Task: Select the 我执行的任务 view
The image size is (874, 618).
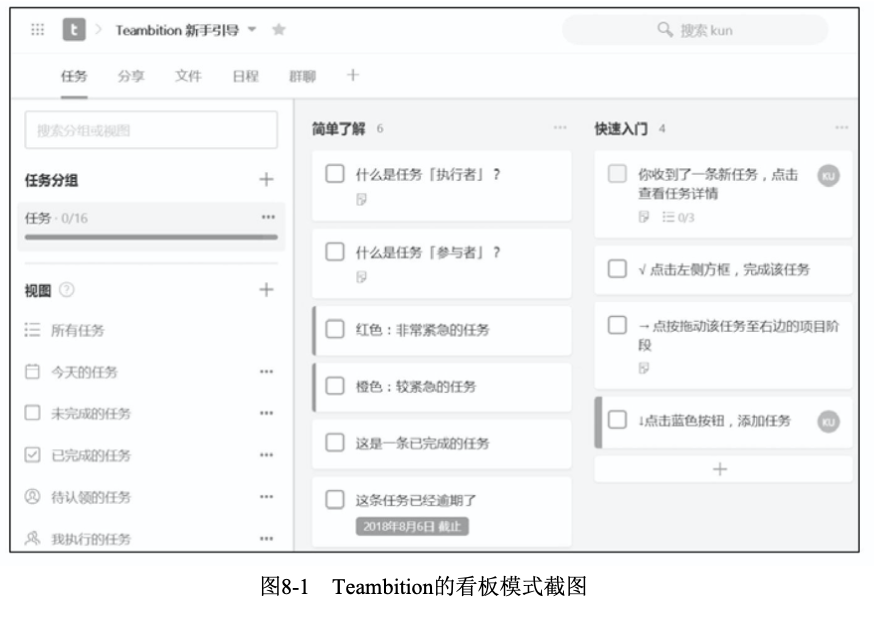Action: point(91,539)
